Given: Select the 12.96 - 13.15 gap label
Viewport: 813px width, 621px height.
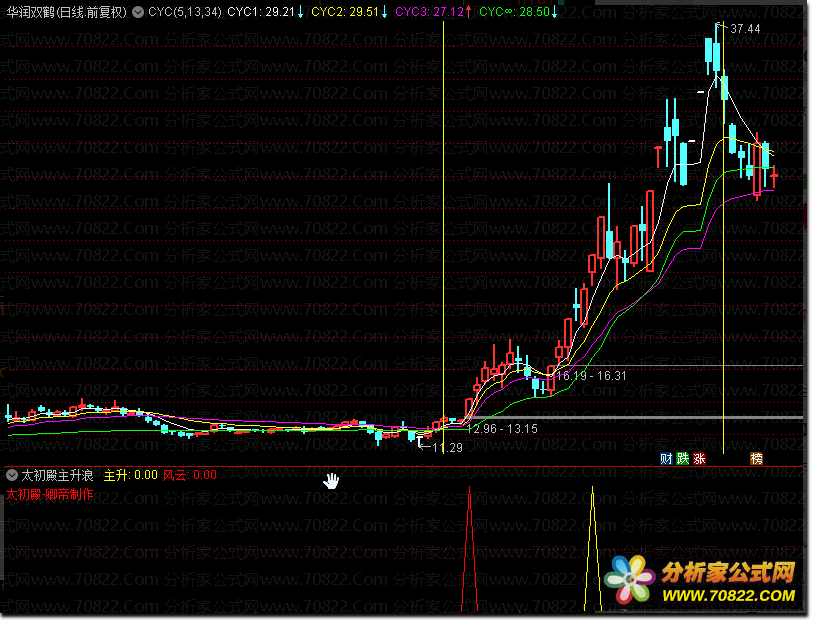Looking at the screenshot, I should [502, 429].
